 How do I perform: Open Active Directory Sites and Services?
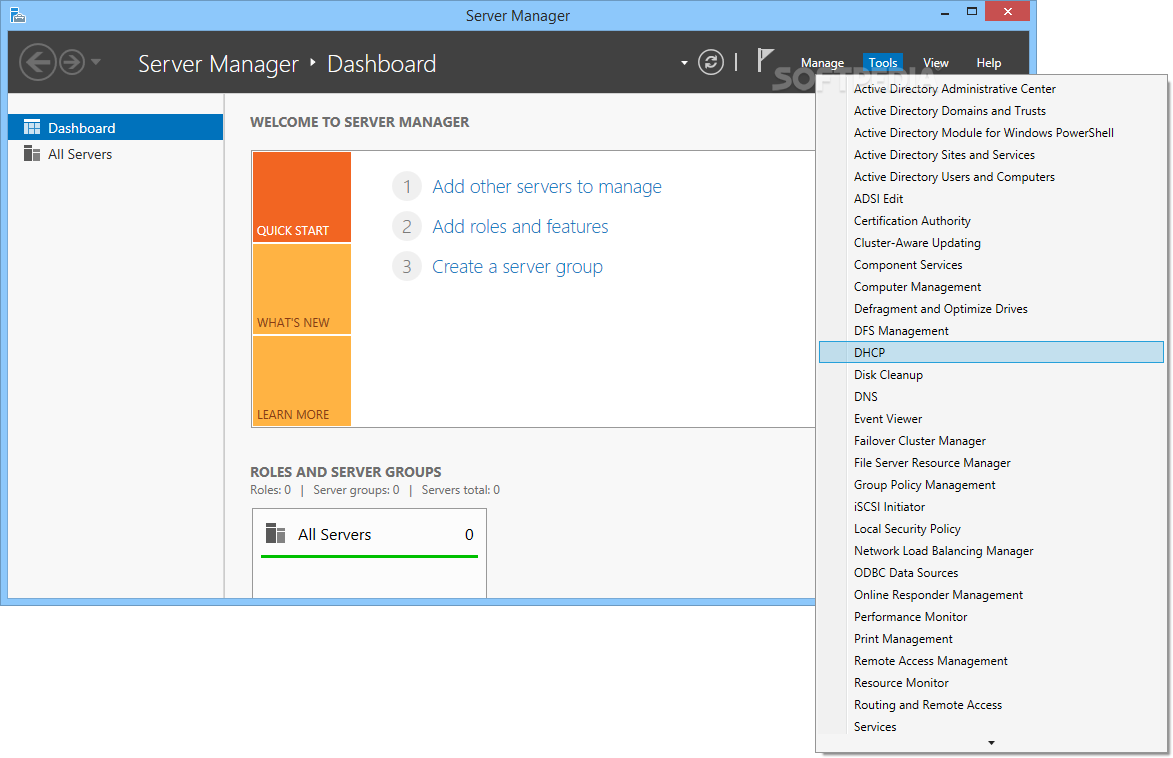(x=991, y=155)
